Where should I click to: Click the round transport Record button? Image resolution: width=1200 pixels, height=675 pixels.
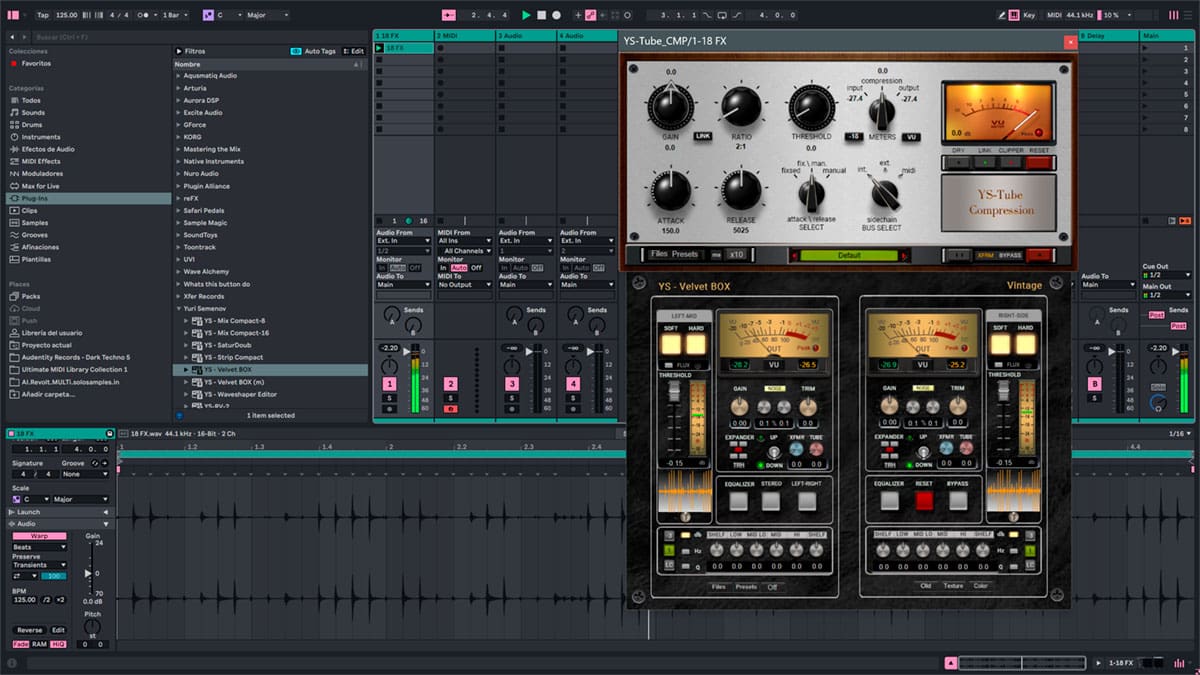click(556, 15)
